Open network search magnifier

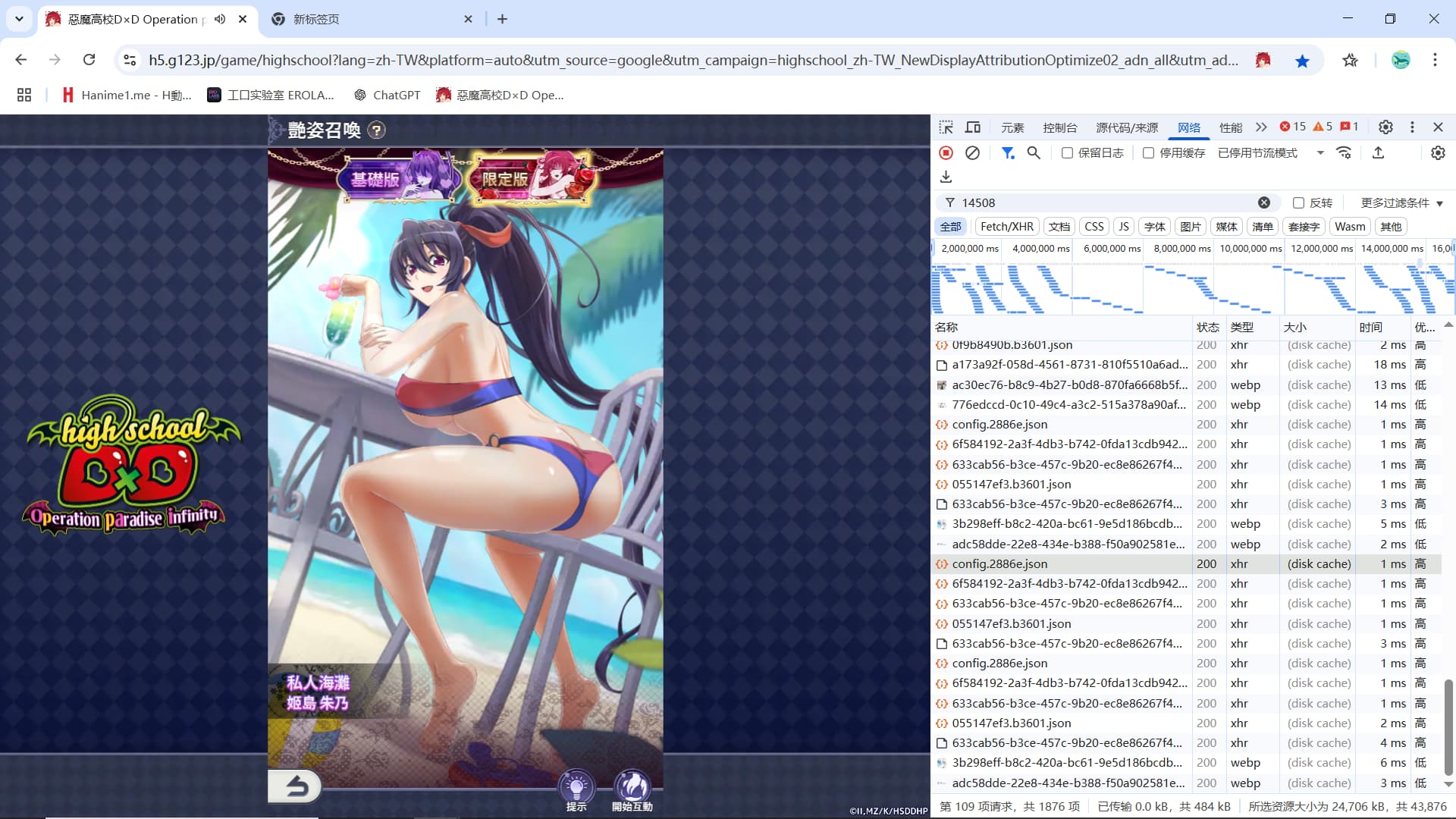click(1034, 153)
